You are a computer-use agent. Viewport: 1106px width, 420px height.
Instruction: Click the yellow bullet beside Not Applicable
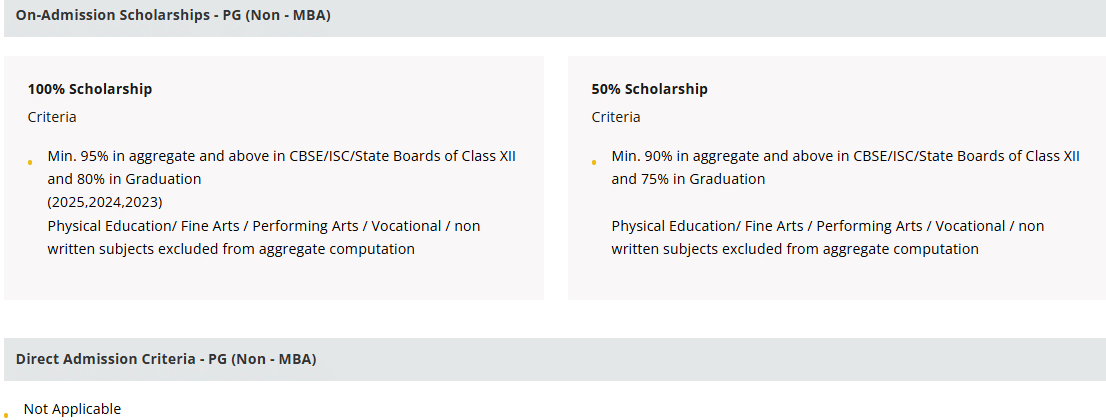tap(5, 414)
